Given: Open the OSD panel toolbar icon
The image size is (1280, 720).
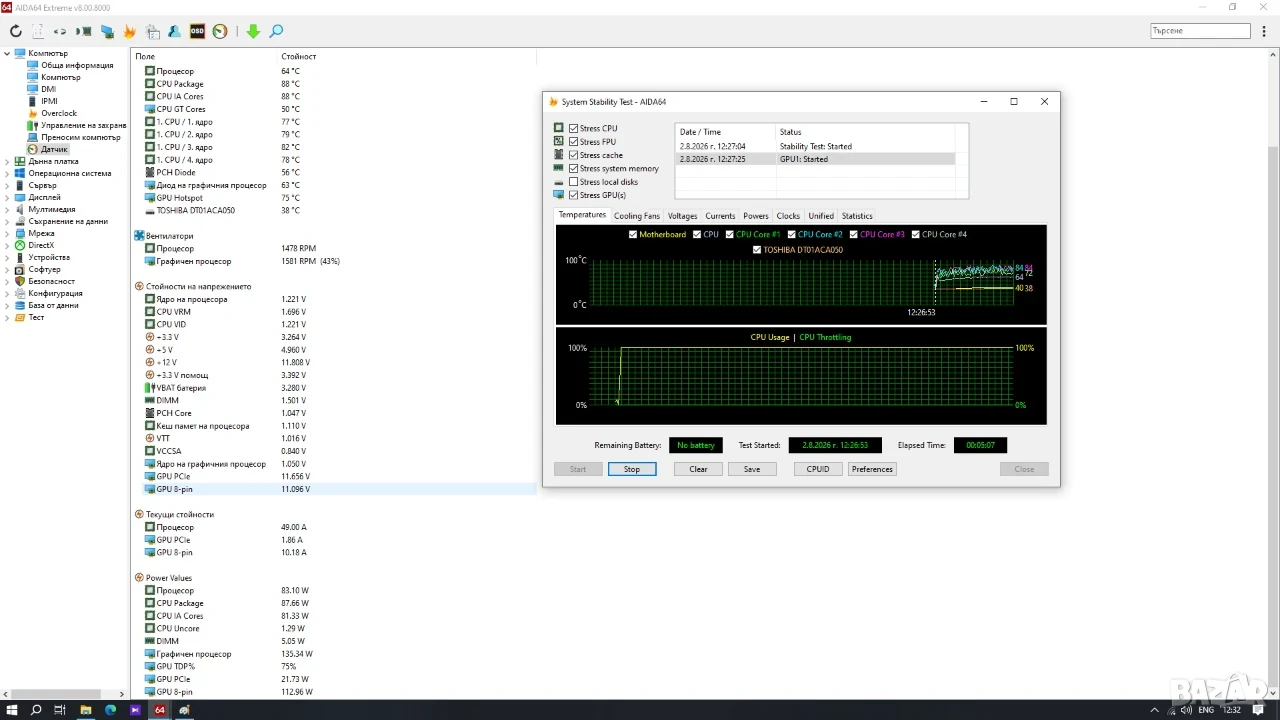Looking at the screenshot, I should pyautogui.click(x=197, y=31).
